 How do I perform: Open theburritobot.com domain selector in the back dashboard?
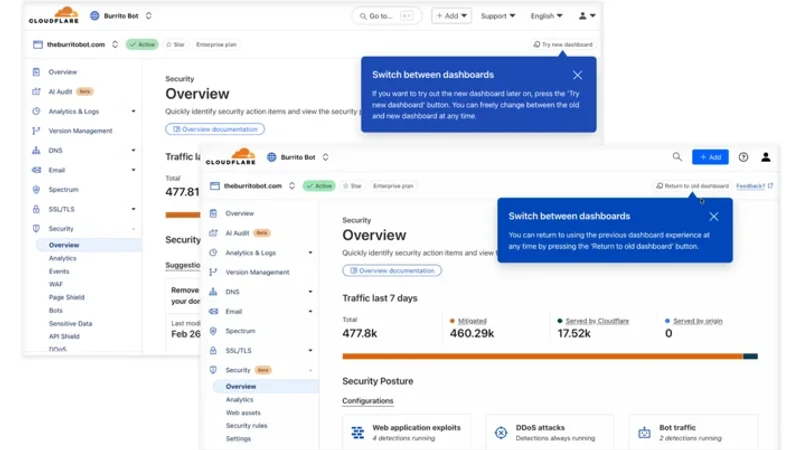pyautogui.click(x=76, y=44)
